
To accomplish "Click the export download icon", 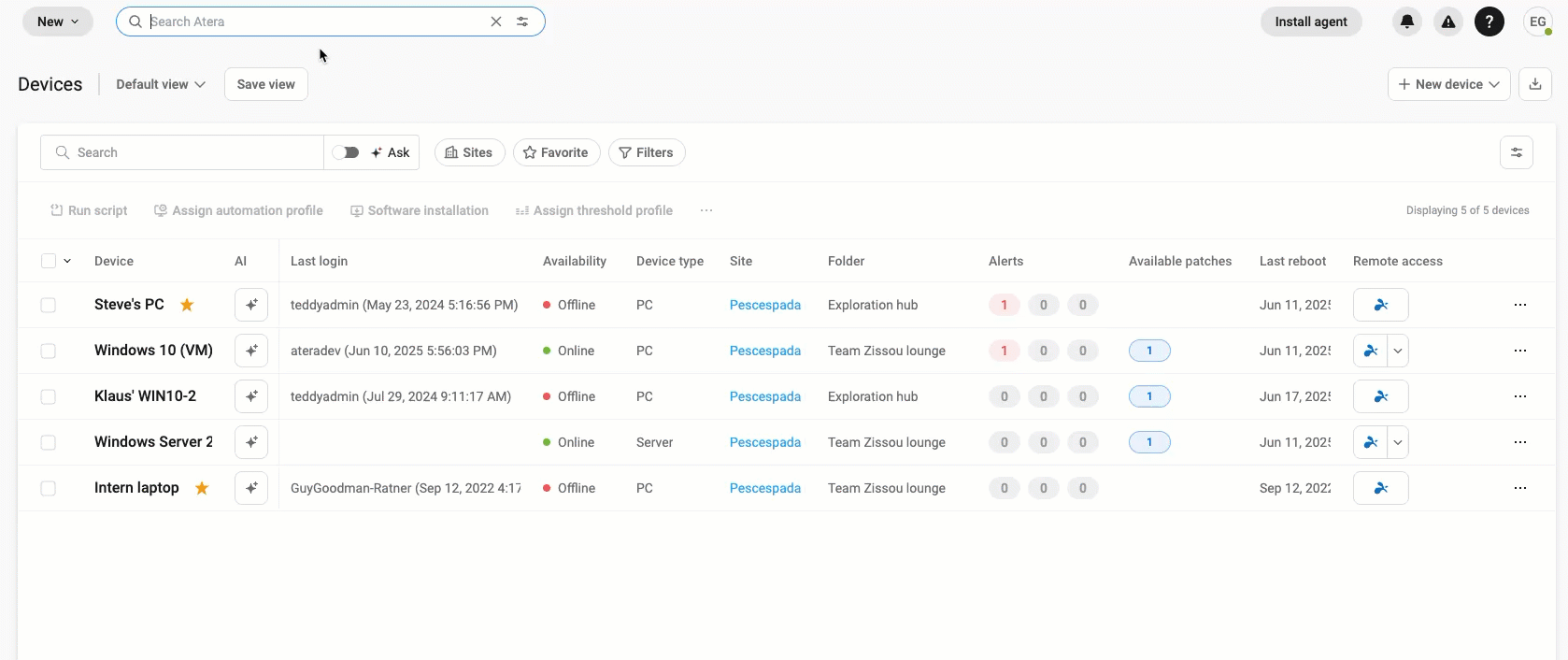I will click(1535, 84).
